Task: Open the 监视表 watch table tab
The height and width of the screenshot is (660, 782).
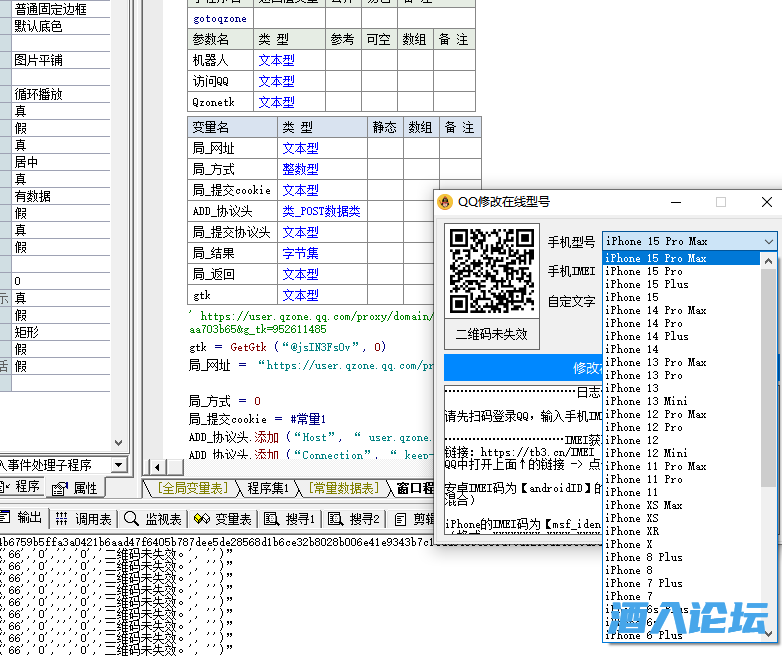Action: pyautogui.click(x=153, y=519)
